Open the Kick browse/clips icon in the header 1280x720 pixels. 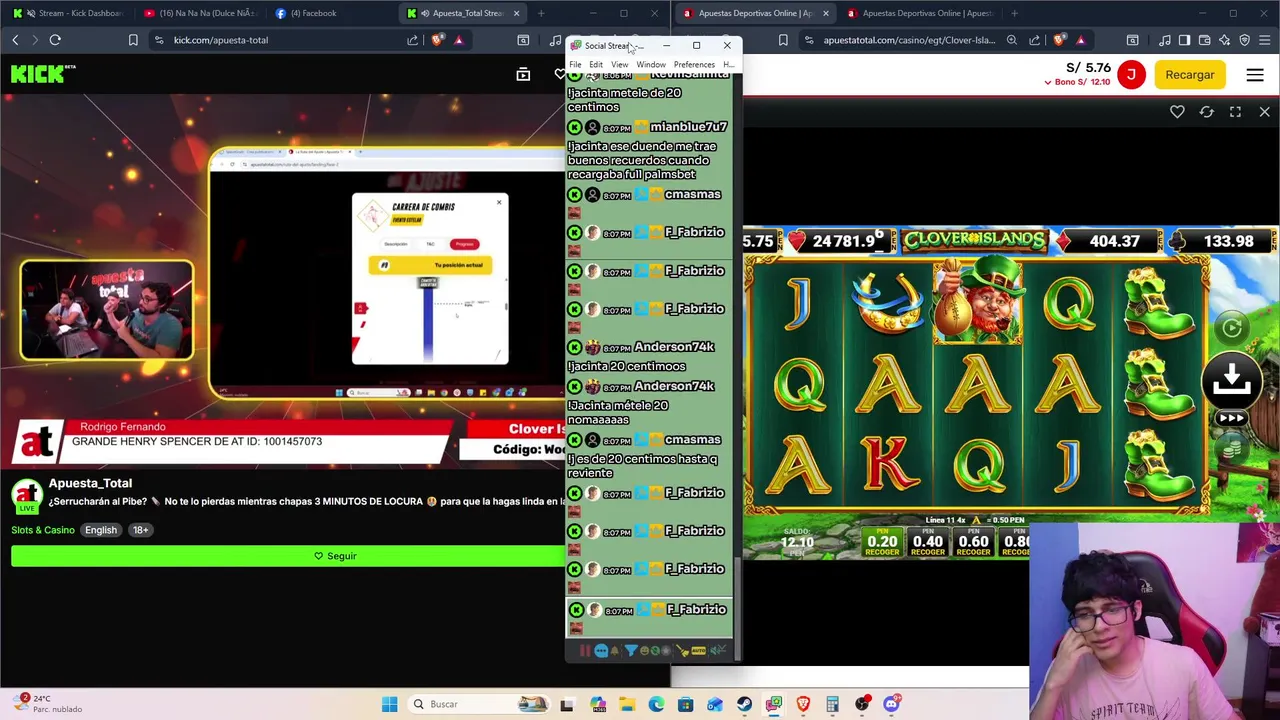coord(523,74)
